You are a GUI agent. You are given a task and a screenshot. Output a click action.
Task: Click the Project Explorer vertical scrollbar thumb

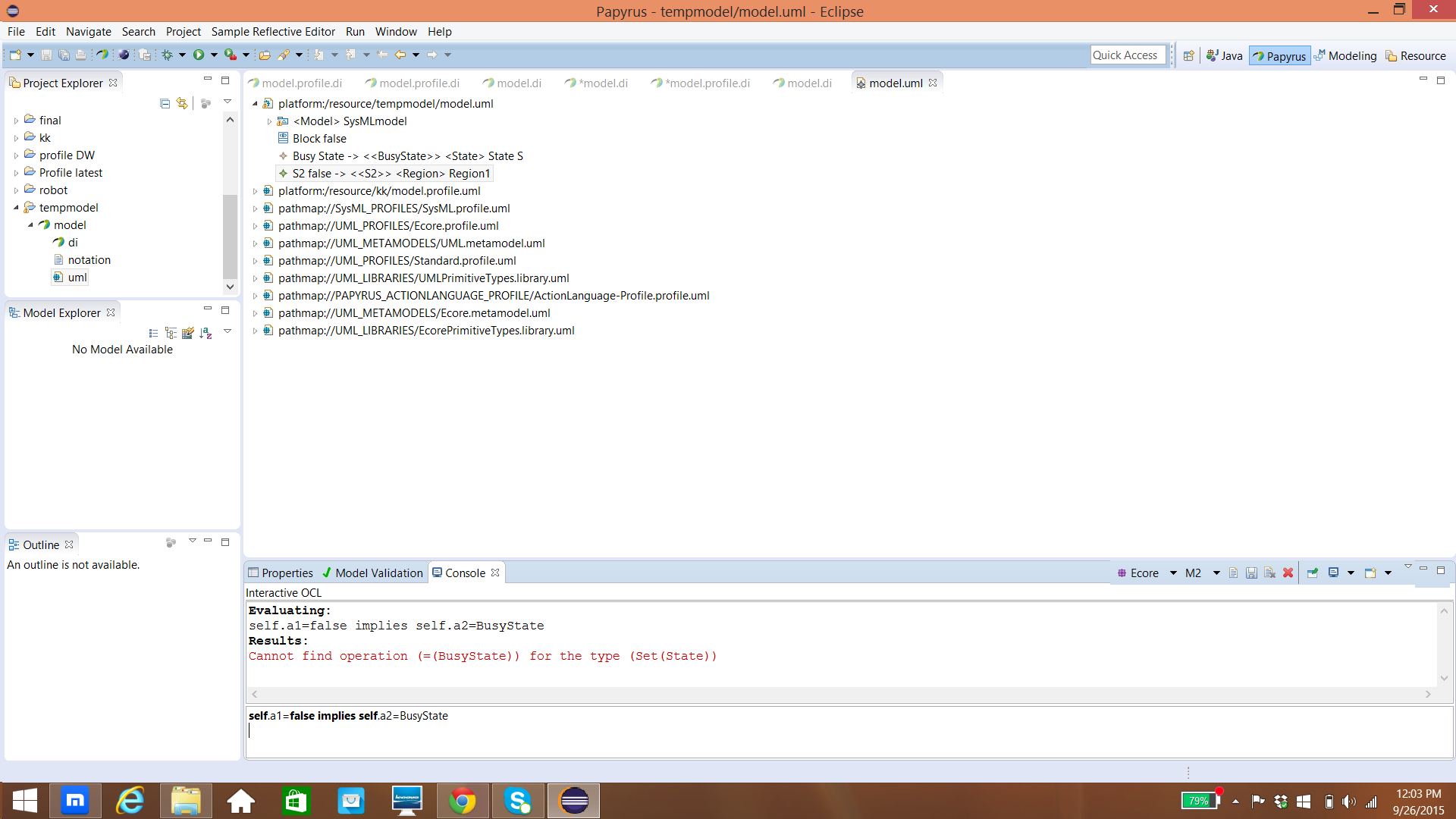click(230, 237)
